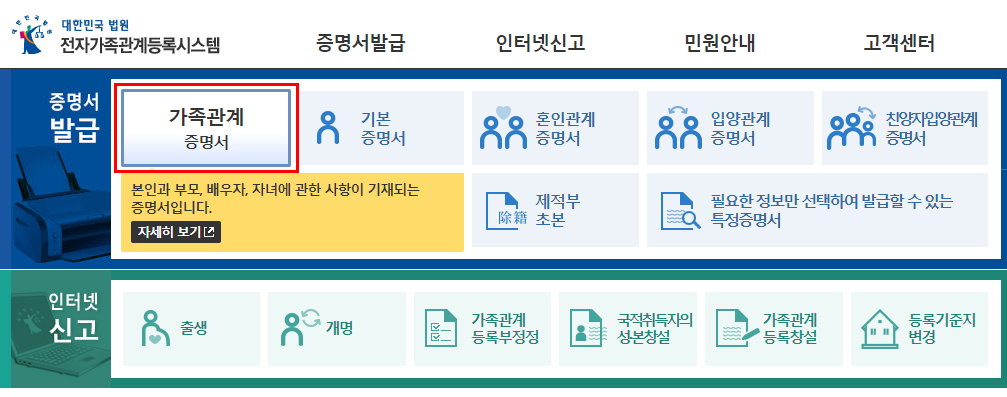Open the 민원안내 top menu

pos(719,43)
